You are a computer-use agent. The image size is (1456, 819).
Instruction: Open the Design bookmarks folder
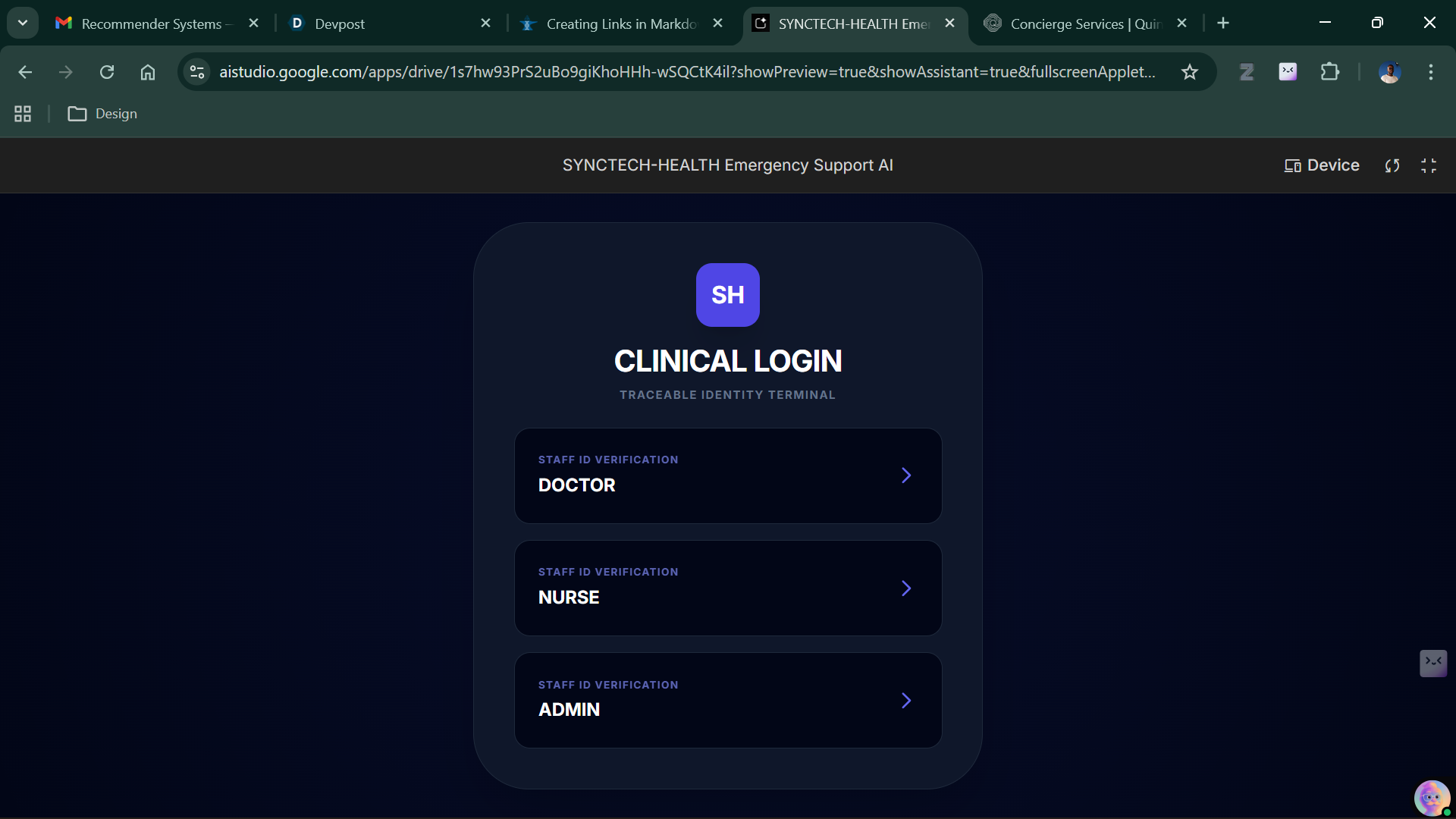click(103, 114)
